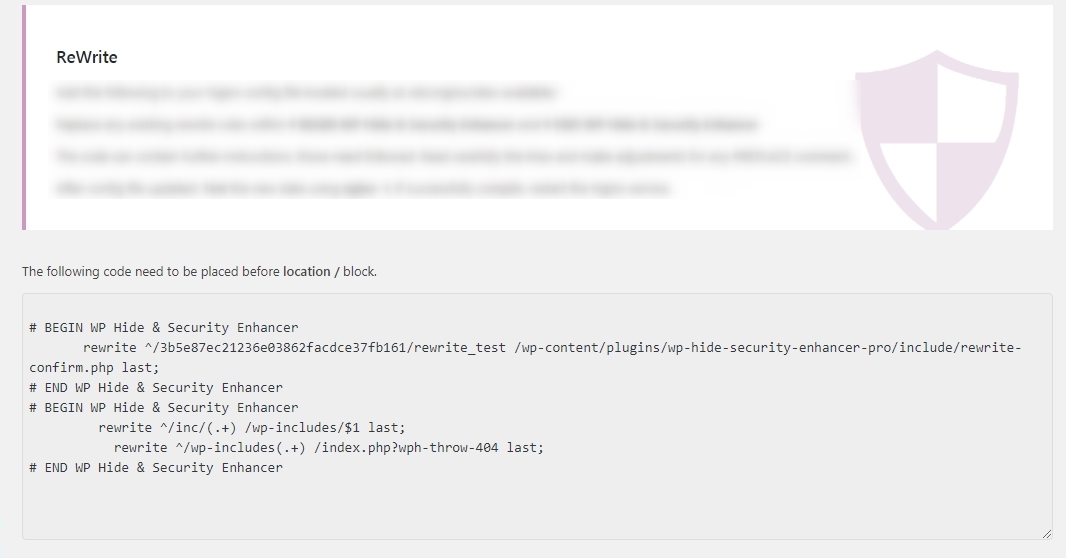Click the second blurred instruction line
Viewport: 1066px width, 558px height.
[407, 124]
